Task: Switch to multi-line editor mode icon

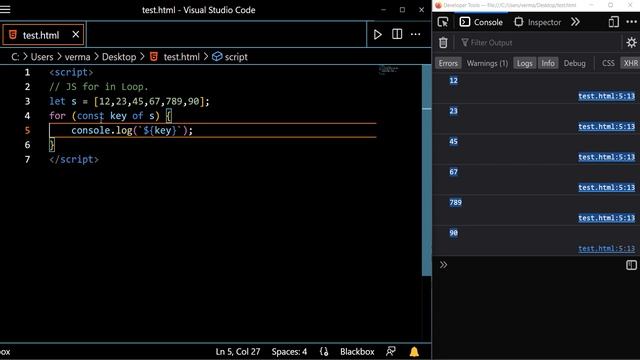Action: pyautogui.click(x=631, y=265)
